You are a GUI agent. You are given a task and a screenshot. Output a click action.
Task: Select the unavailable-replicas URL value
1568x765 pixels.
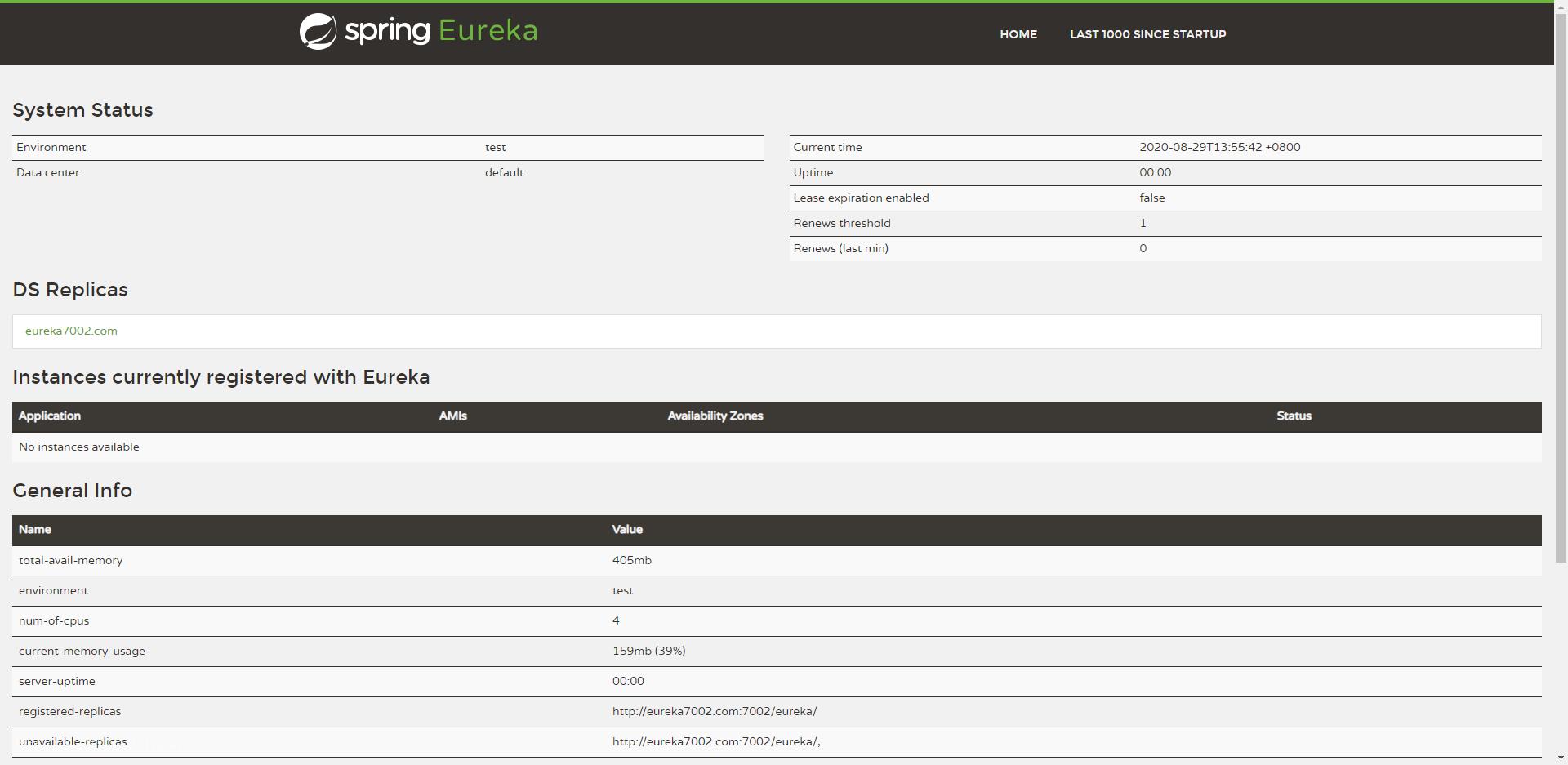coord(716,741)
